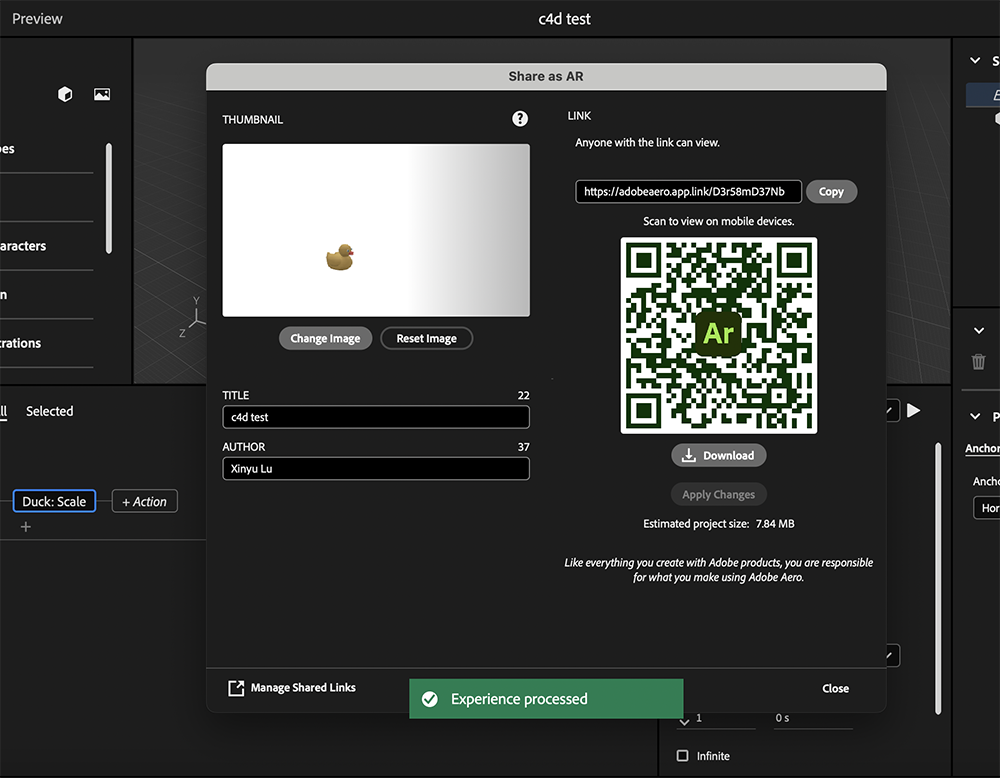Copy the share link using the Copy button
This screenshot has height=778, width=1000.
831,191
